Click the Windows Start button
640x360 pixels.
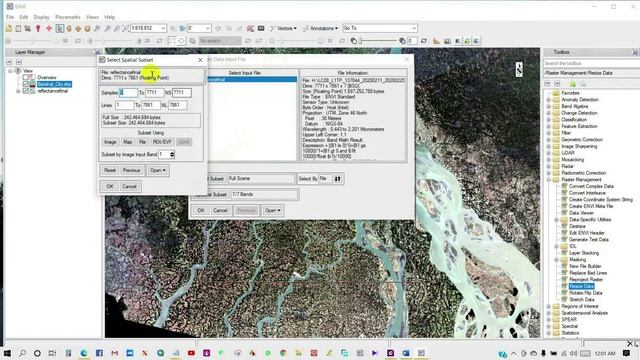(x=7, y=353)
